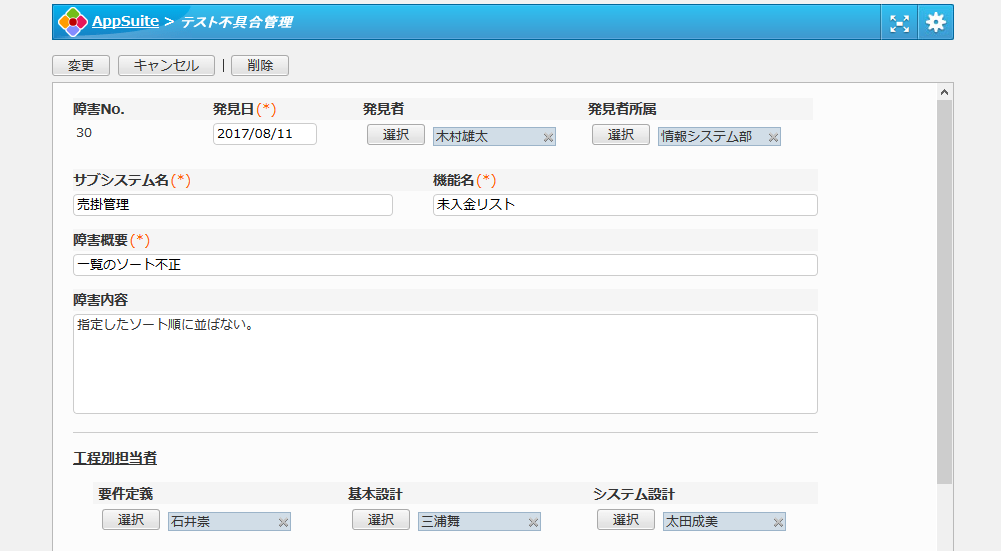Remove 石井崇 from 要件定義 field
Viewport: 1001px width, 551px height.
[283, 522]
